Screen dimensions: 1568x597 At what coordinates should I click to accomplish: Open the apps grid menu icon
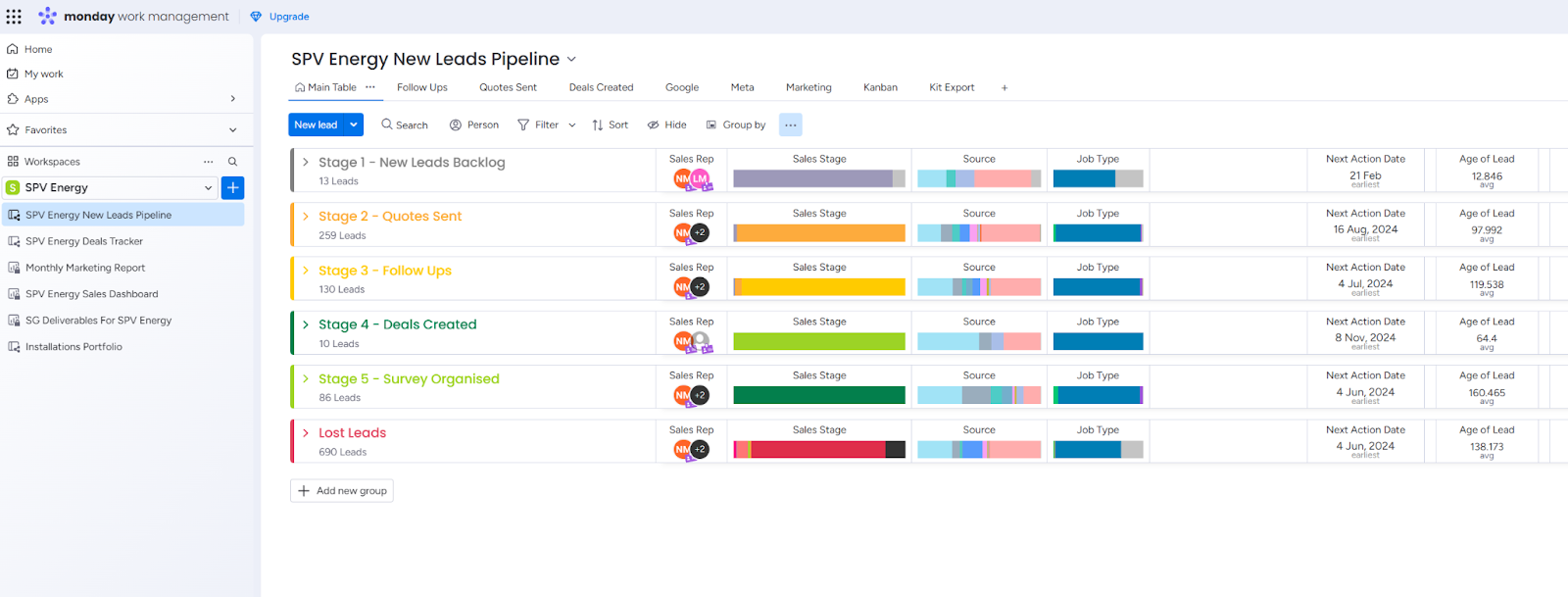[14, 17]
